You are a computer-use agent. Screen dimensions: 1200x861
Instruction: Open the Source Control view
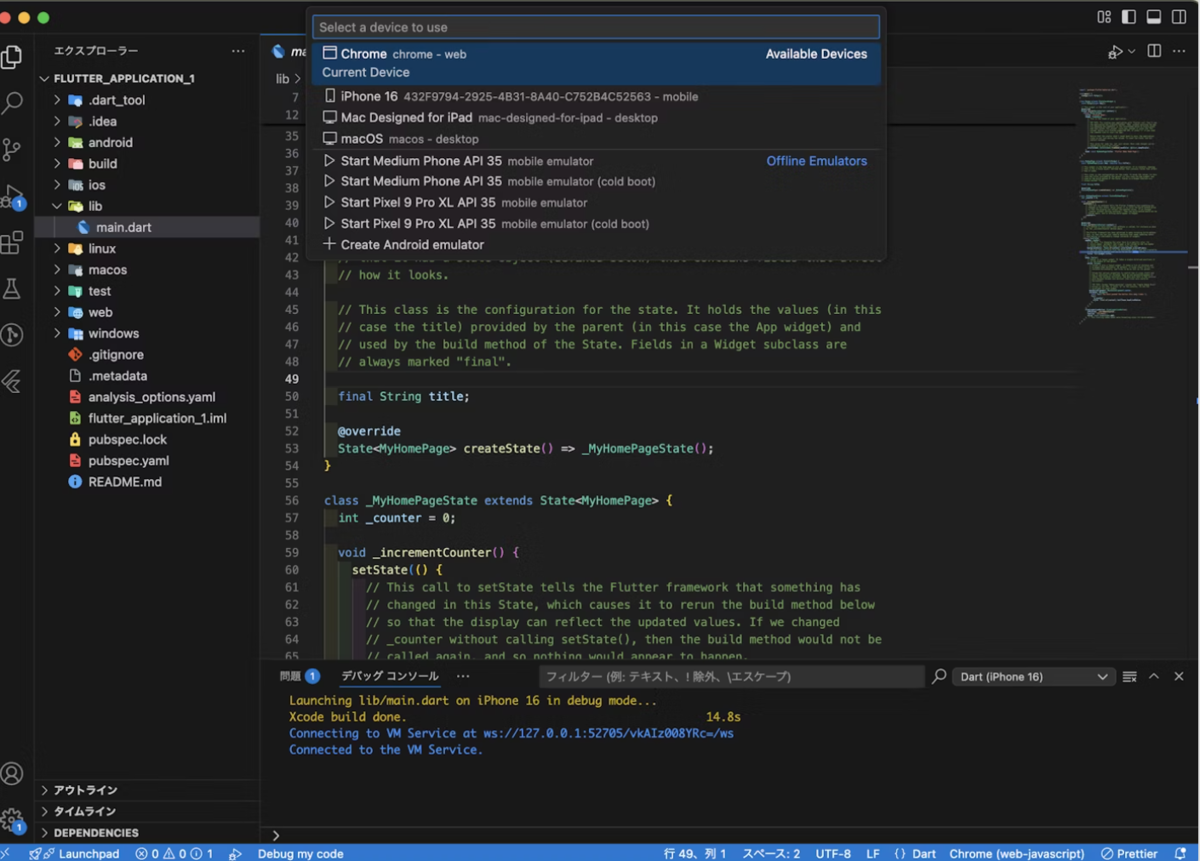click(x=12, y=150)
